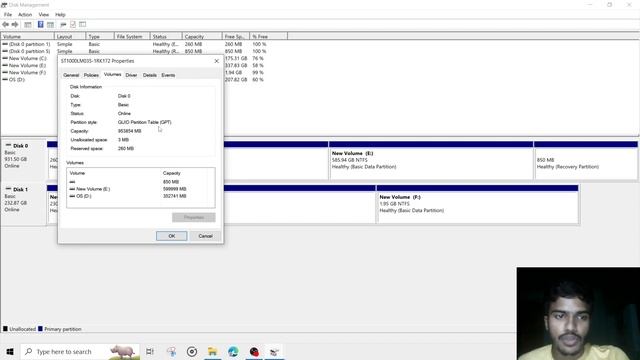This screenshot has width=640, height=360.
Task: Select New Volume (C:) in volume list
Action: (27, 58)
